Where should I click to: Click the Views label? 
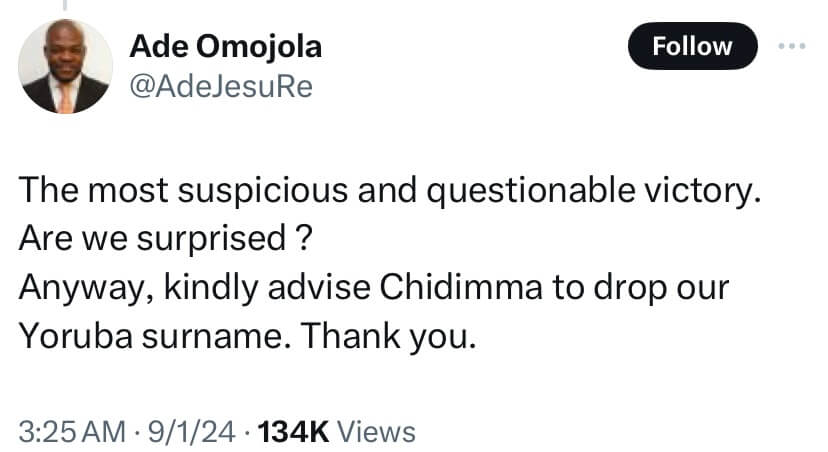[376, 431]
